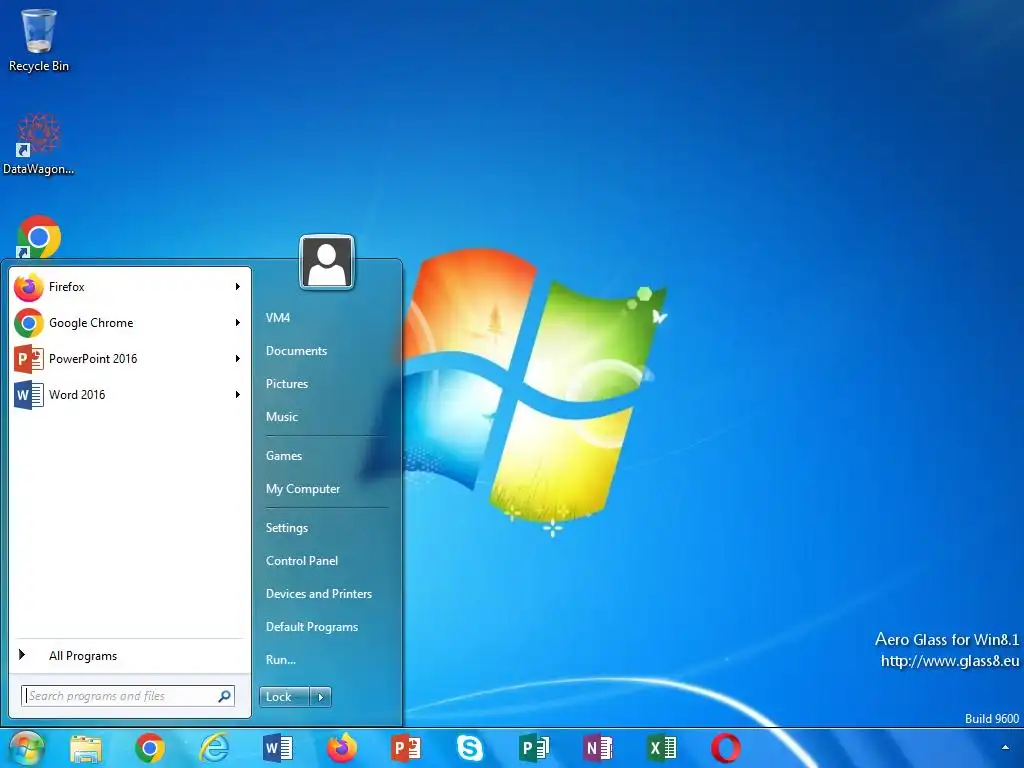Click the user account picture

pyautogui.click(x=327, y=262)
